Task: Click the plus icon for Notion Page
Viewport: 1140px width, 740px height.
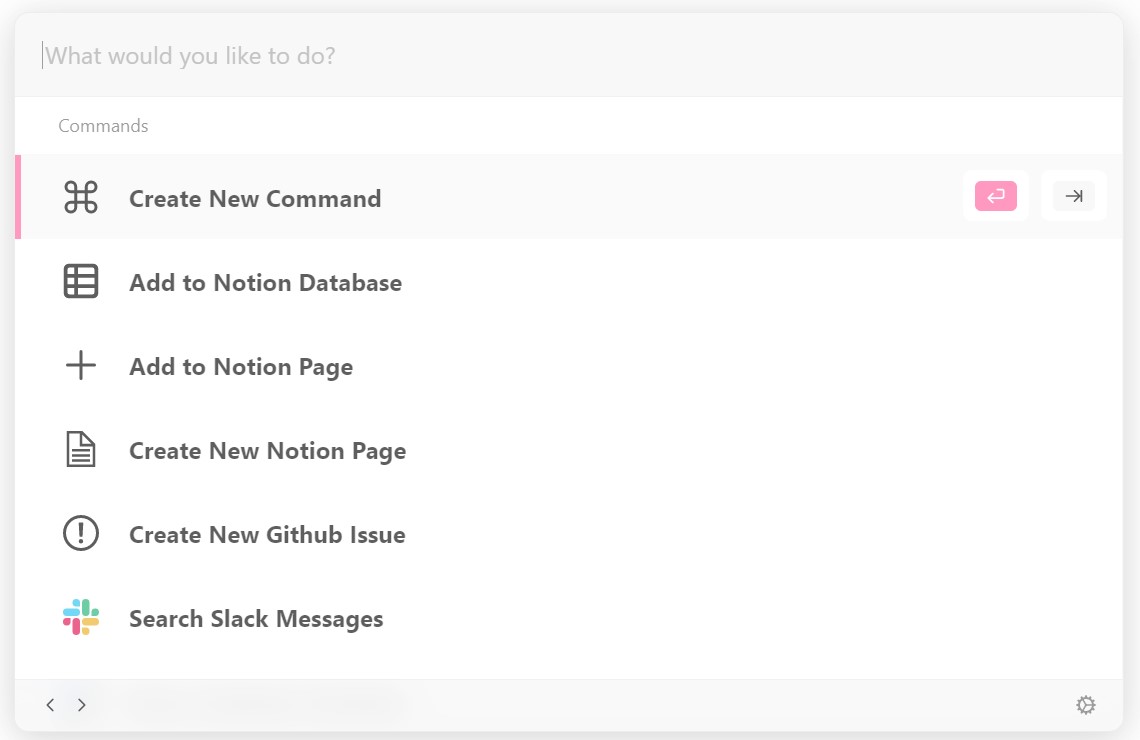Action: (81, 366)
